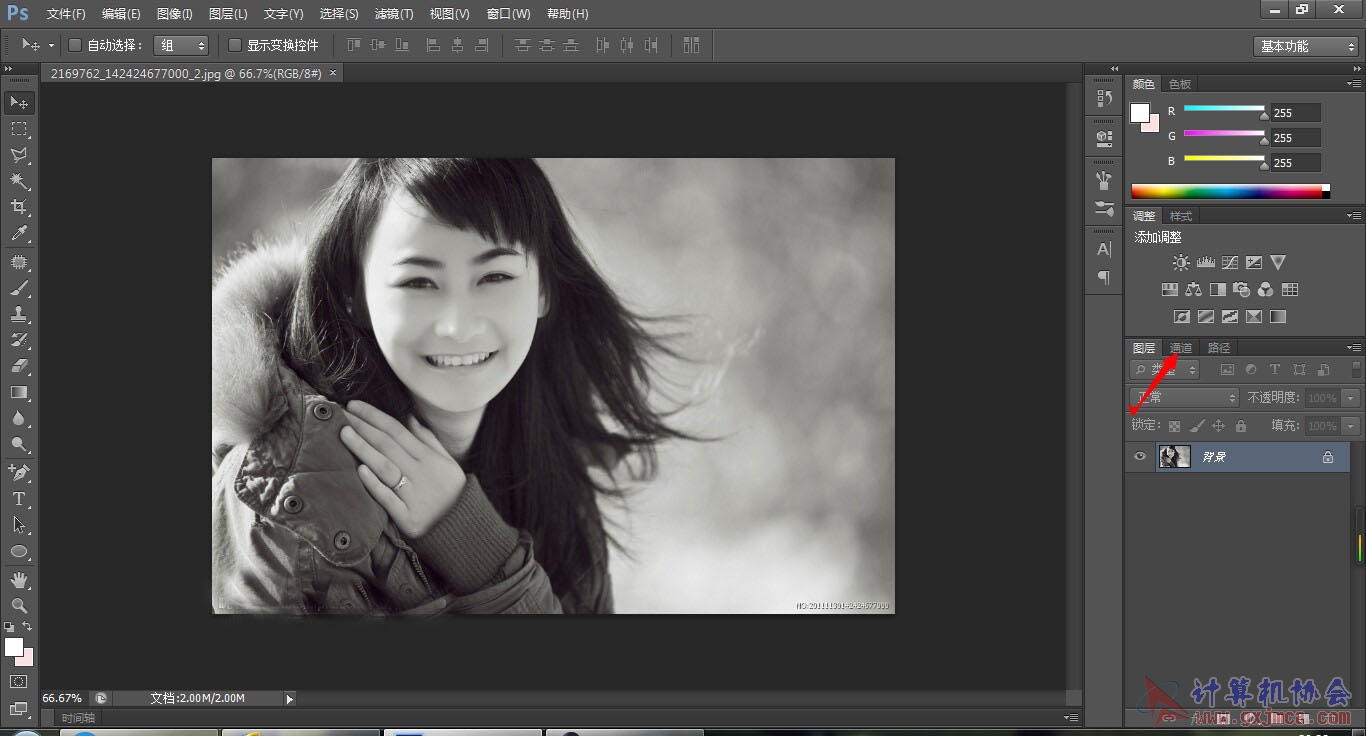The width and height of the screenshot is (1366, 736).
Task: Click the RGB color spectrum ramp
Action: pos(1230,192)
